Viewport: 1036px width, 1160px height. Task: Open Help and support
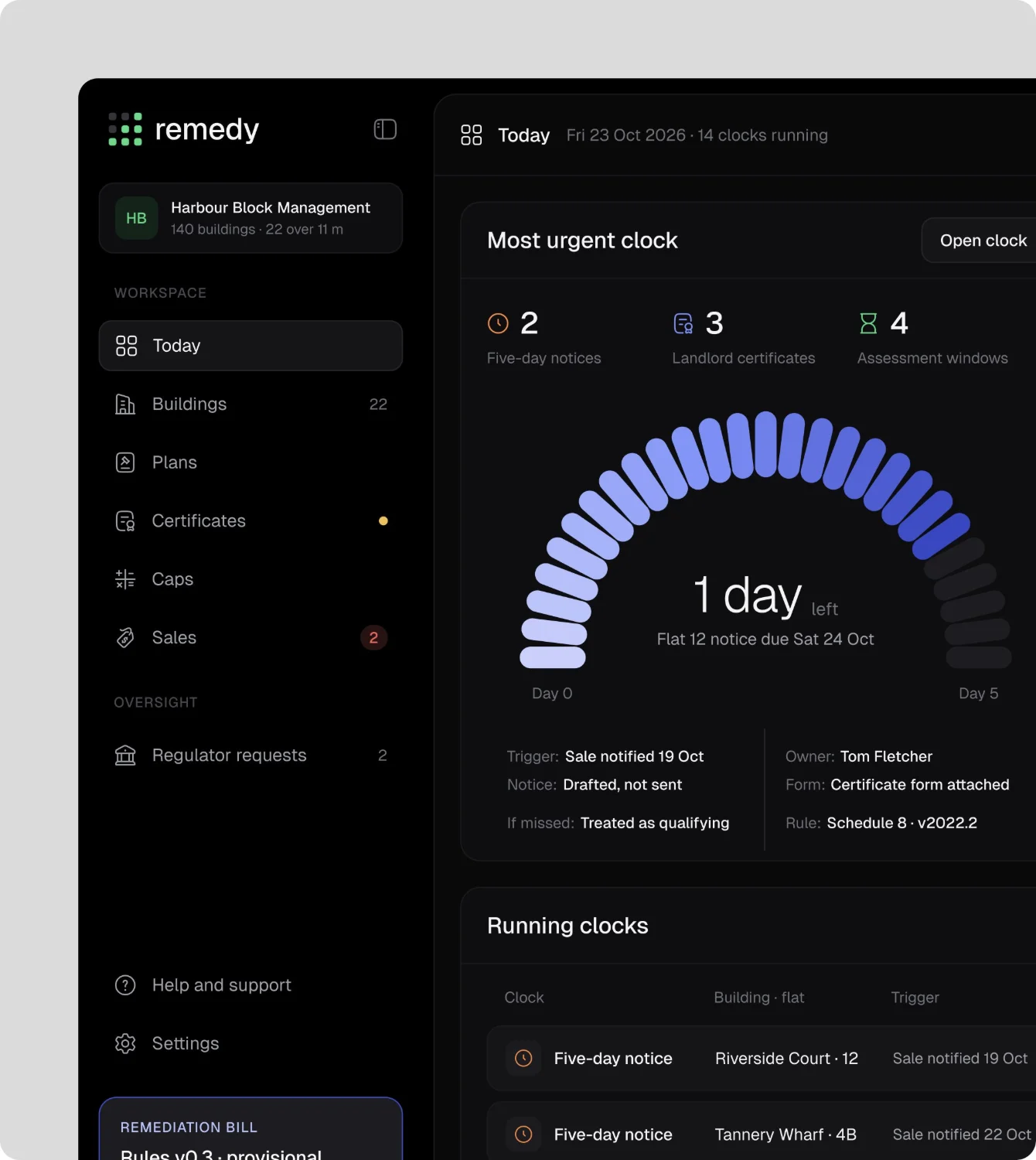[250, 985]
